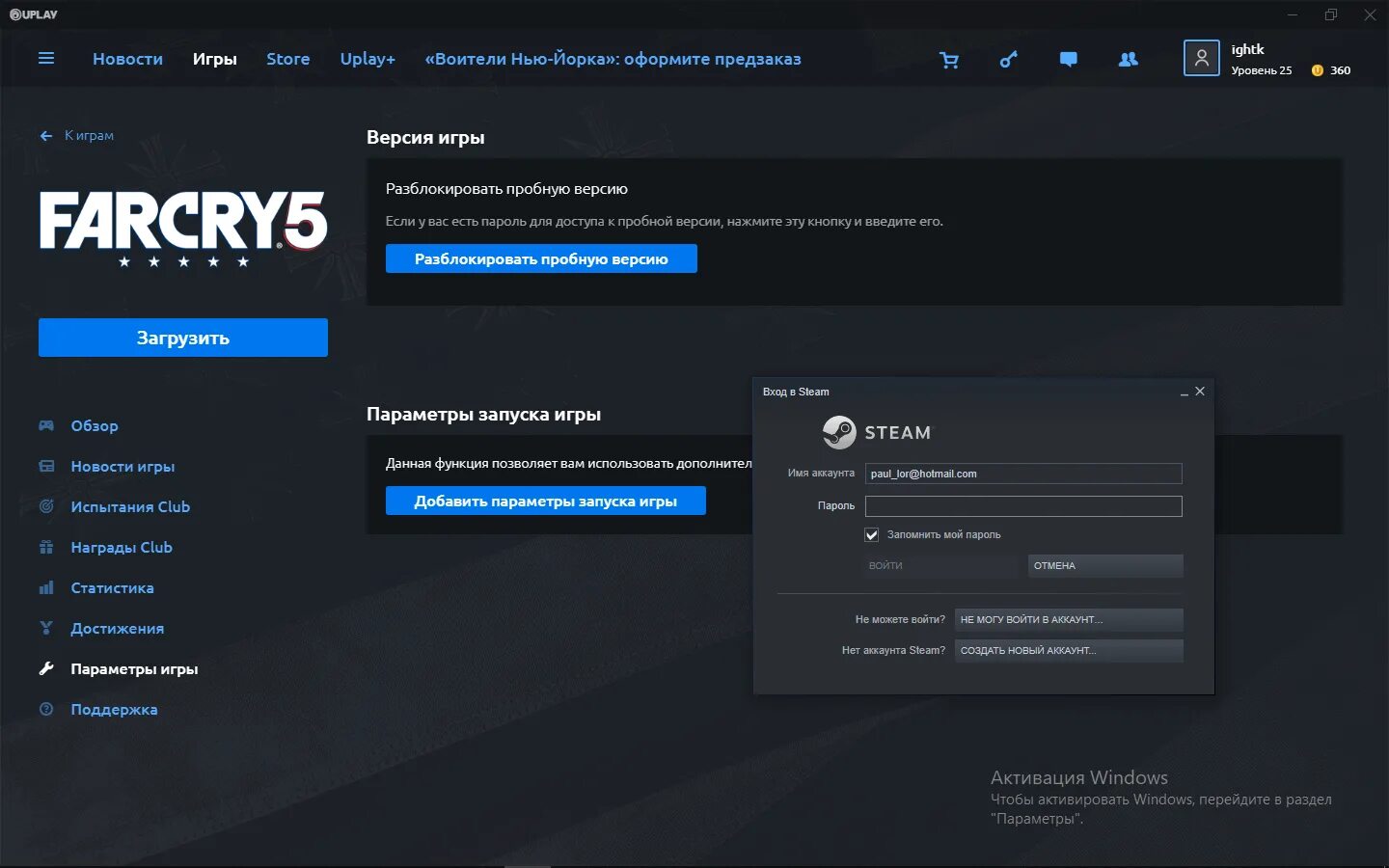Open the Store tab

[288, 59]
